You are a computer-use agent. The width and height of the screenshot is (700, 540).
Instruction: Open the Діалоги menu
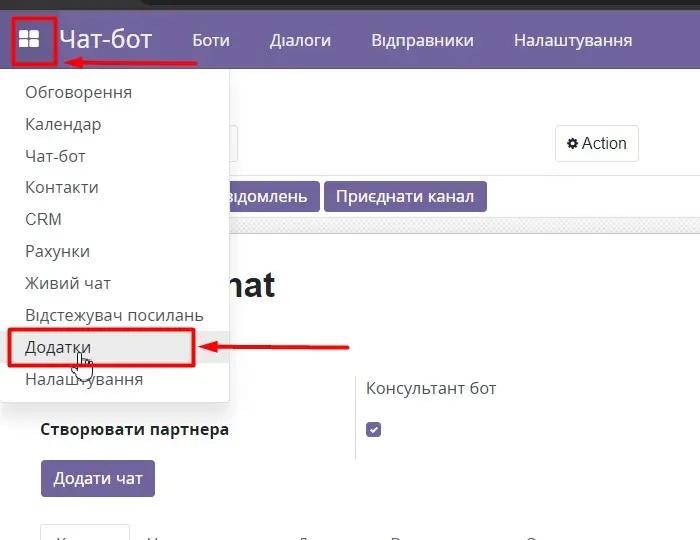(x=300, y=41)
